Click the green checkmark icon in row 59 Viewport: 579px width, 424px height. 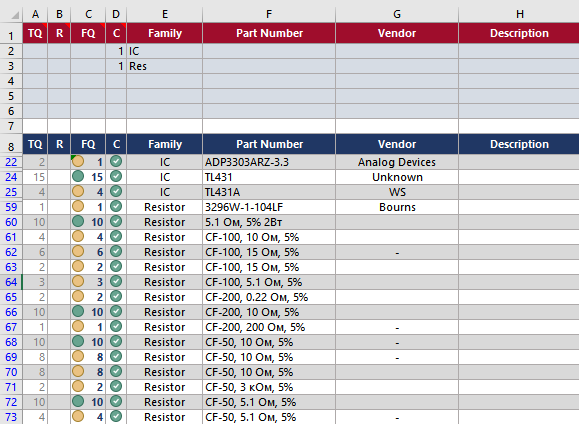[x=116, y=206]
